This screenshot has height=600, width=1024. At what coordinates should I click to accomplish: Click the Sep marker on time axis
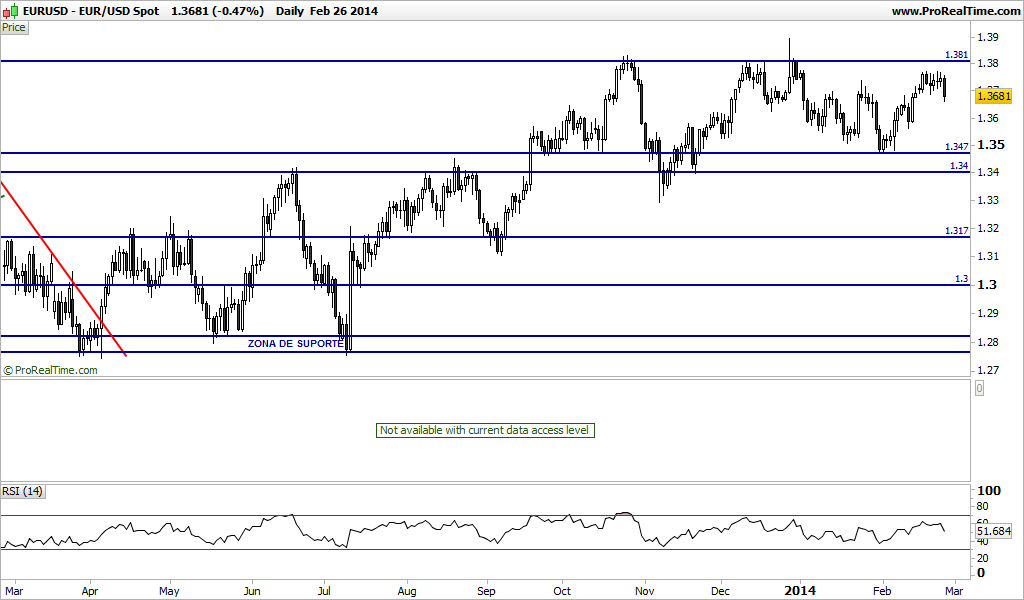pyautogui.click(x=487, y=591)
